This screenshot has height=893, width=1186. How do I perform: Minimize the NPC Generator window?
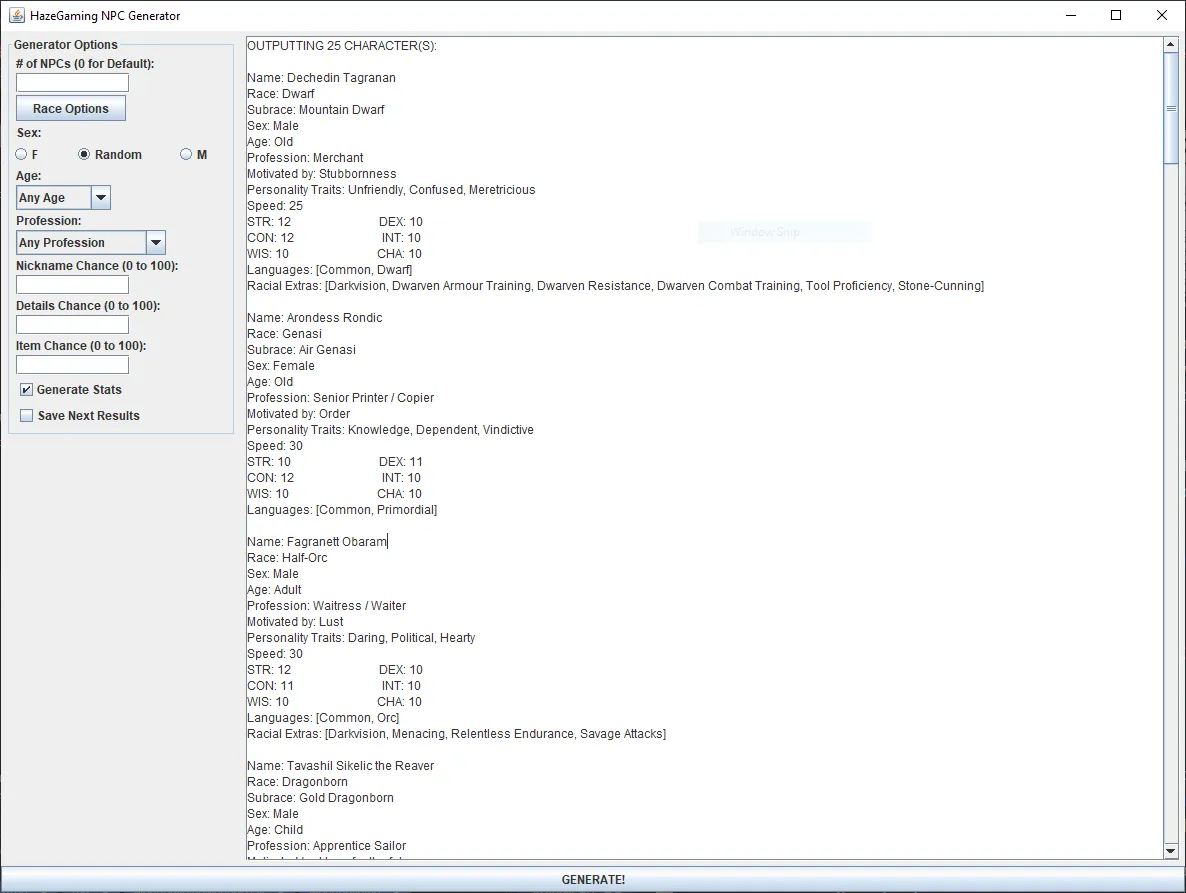pos(1070,15)
